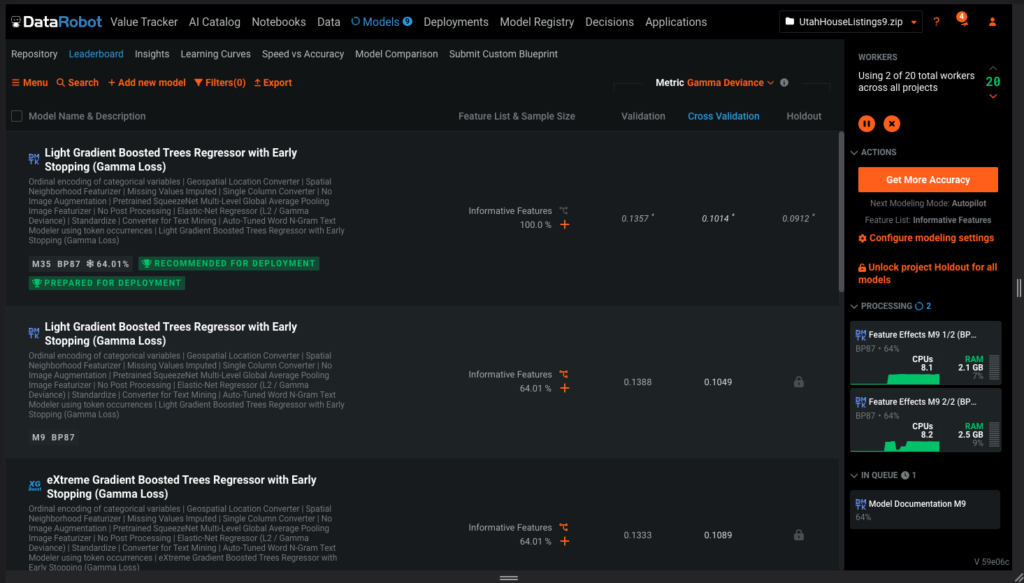Screen dimensions: 1024x583
Task: Open the Speed vs Accuracy subtab
Action: pos(303,54)
